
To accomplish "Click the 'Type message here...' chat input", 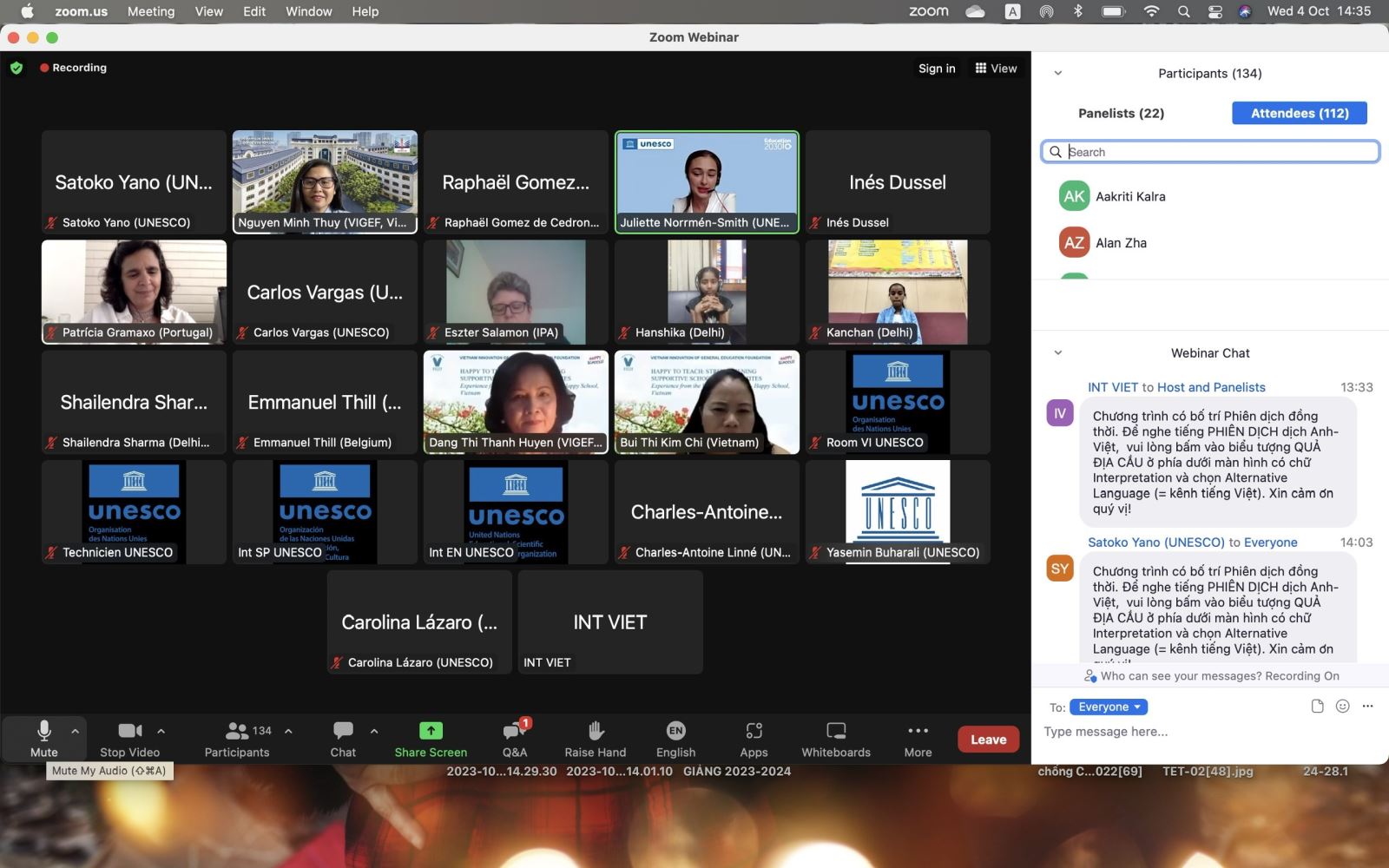I will pyautogui.click(x=1210, y=732).
